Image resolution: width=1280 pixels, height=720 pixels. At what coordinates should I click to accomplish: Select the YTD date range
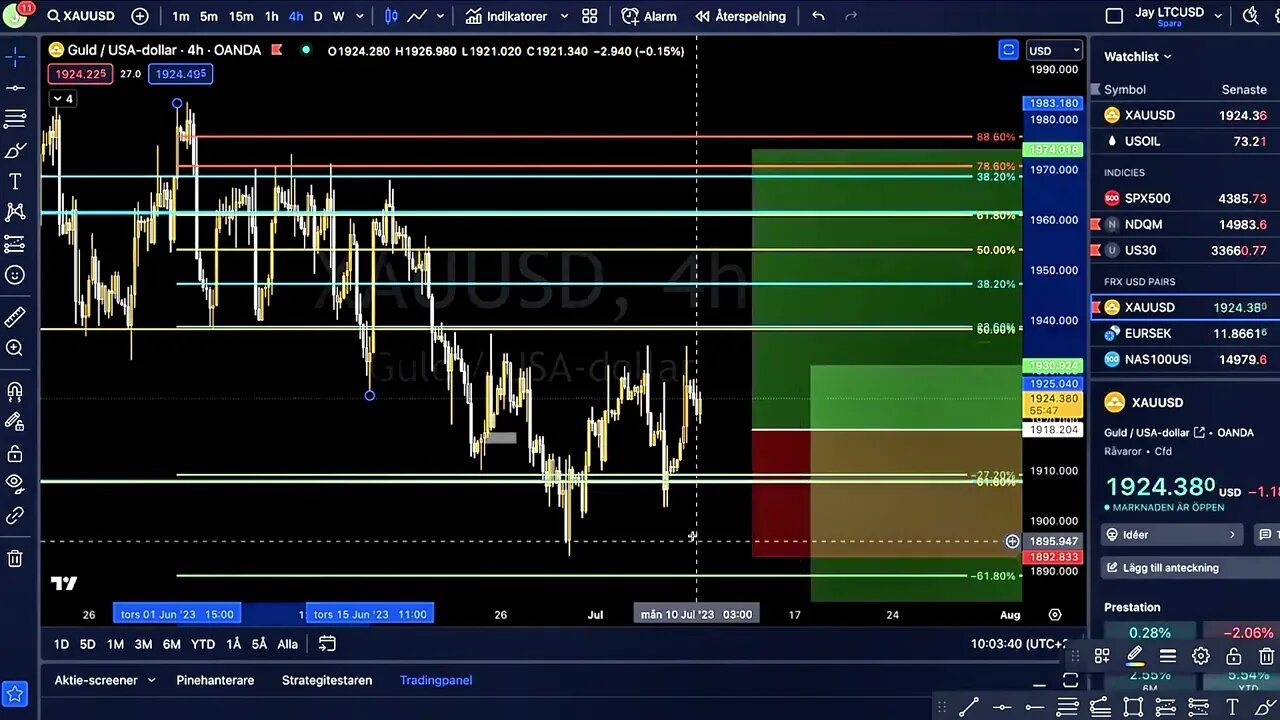203,644
